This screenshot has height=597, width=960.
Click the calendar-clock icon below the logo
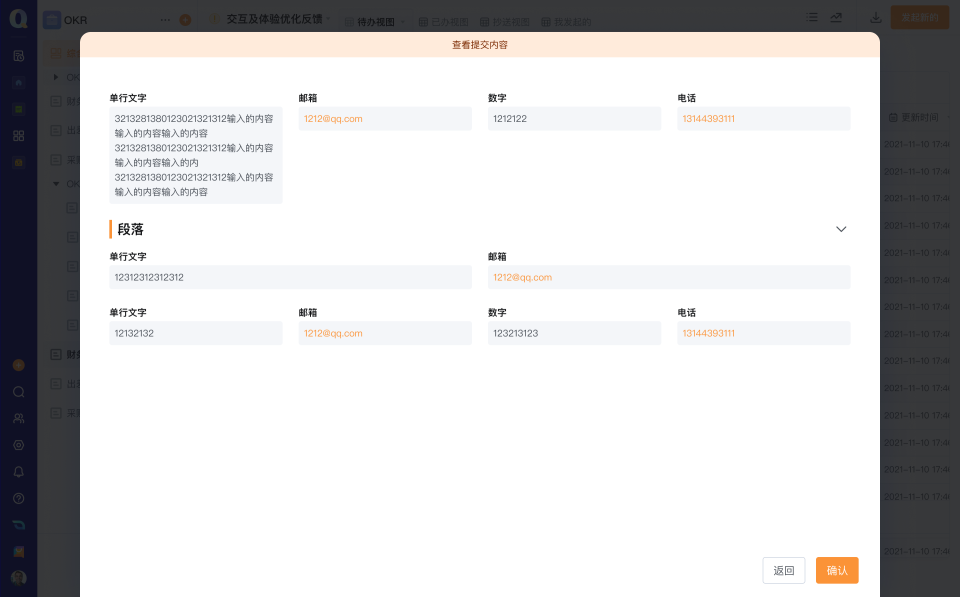click(x=18, y=56)
